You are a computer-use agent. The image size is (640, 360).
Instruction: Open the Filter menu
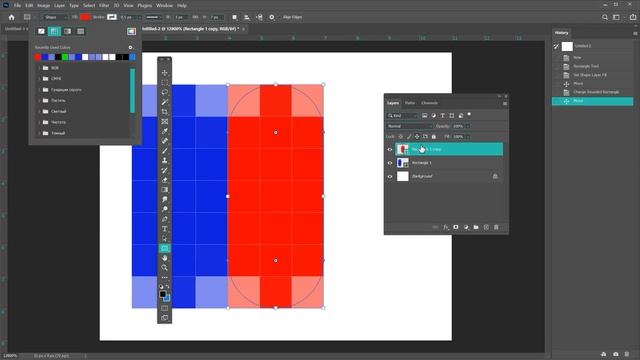tap(104, 6)
